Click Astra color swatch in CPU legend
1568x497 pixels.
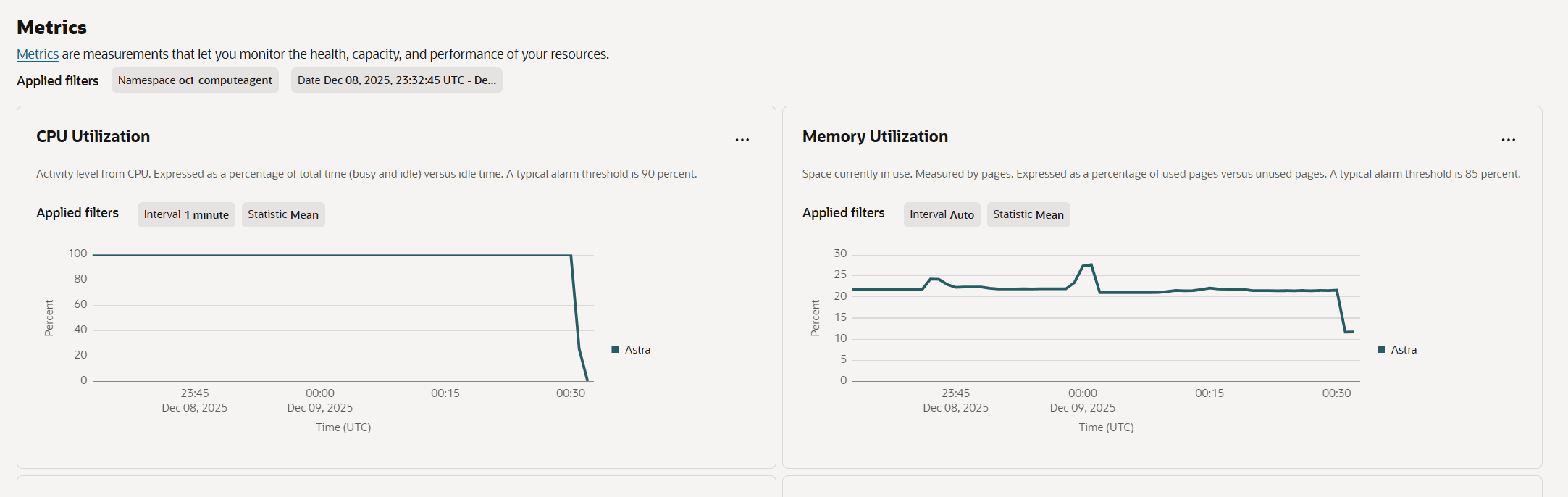pos(616,350)
